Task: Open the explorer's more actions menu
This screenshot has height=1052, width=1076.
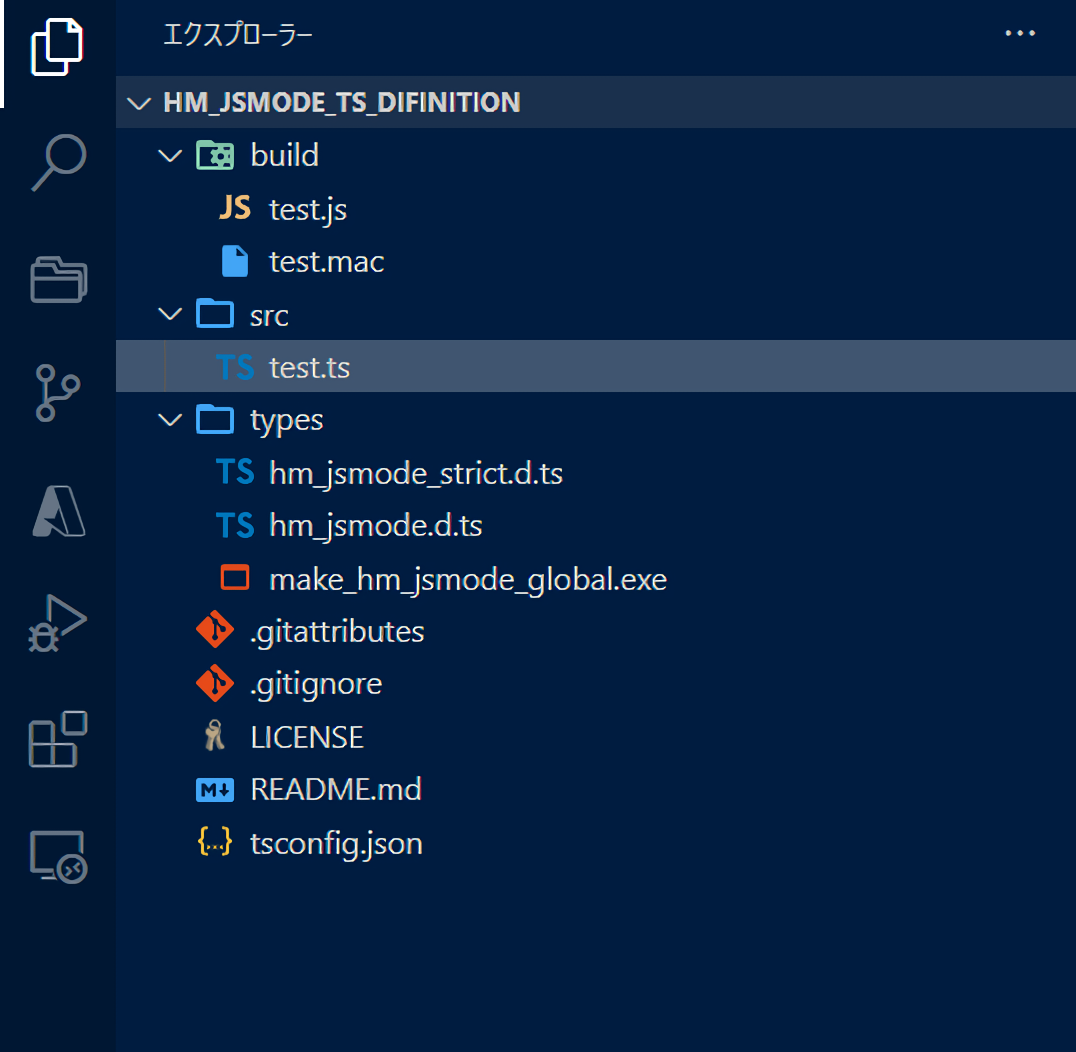Action: (x=1019, y=34)
